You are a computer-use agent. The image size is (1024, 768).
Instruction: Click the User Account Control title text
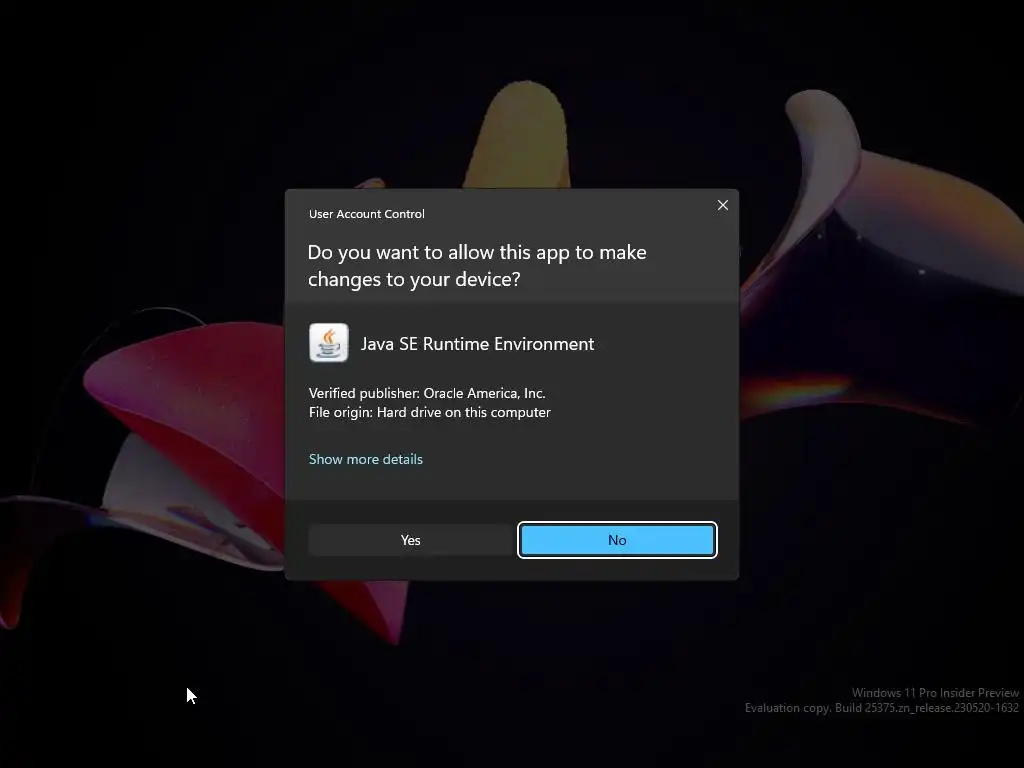tap(366, 214)
